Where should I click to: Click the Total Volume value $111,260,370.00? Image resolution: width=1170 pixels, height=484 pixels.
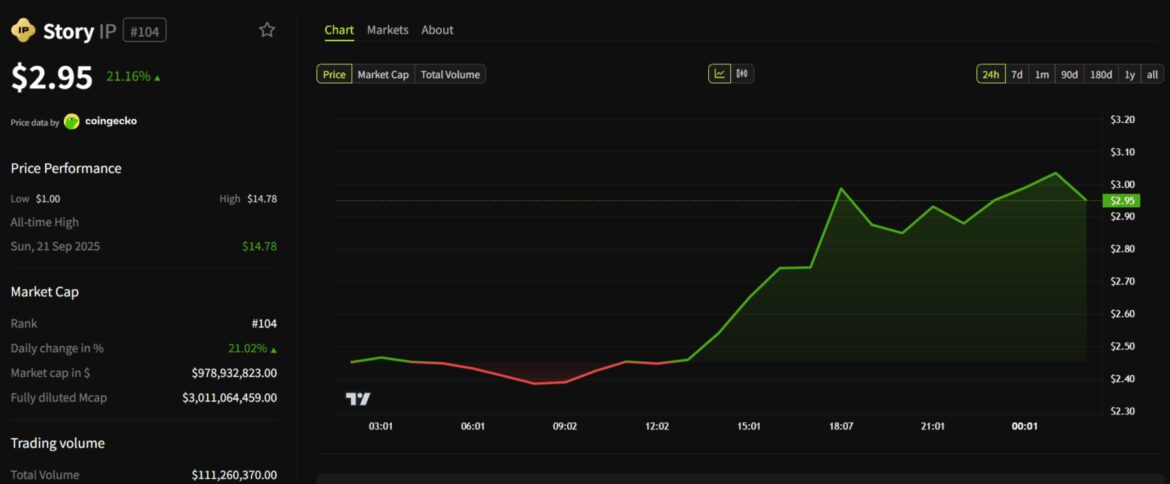pyautogui.click(x=234, y=475)
